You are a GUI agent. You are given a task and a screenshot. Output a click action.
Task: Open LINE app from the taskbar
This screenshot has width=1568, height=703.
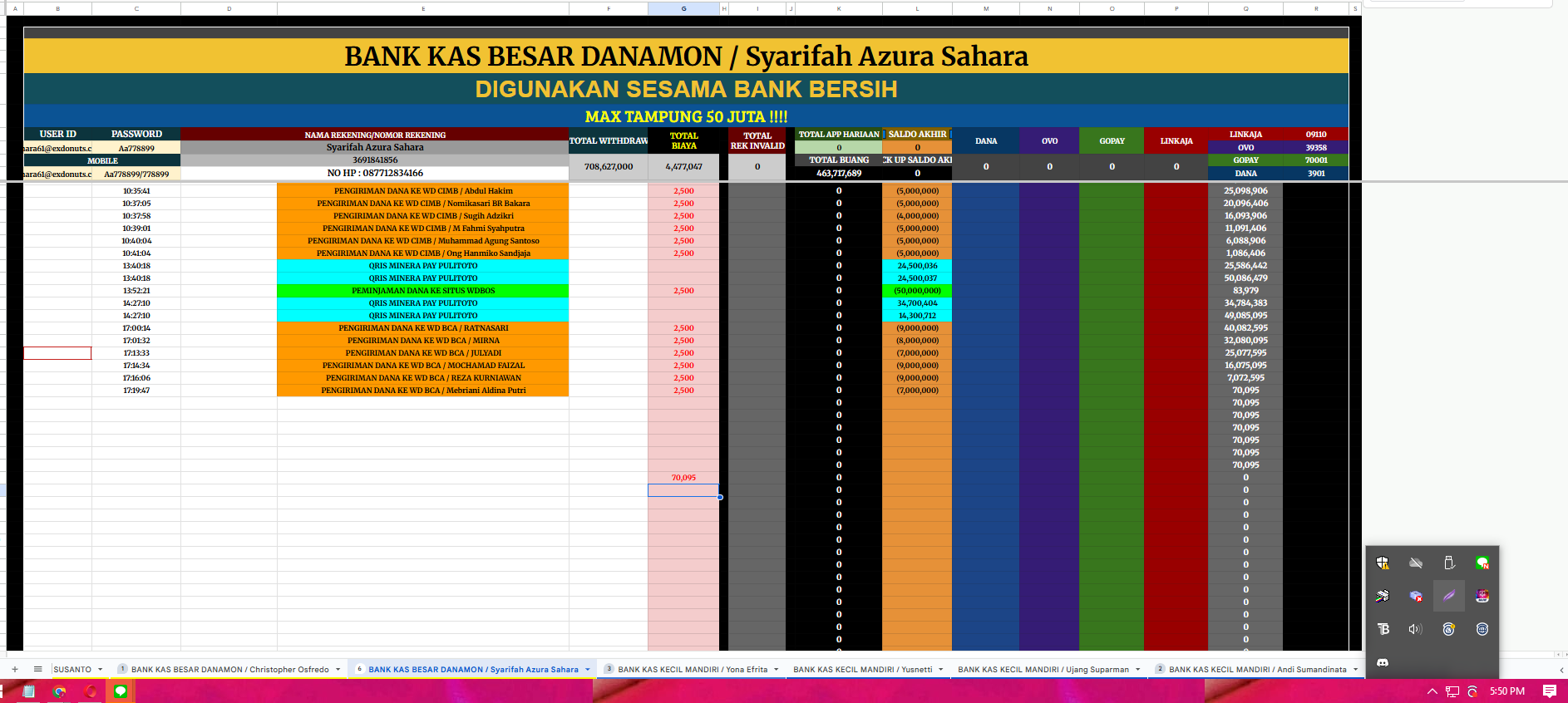pyautogui.click(x=121, y=691)
